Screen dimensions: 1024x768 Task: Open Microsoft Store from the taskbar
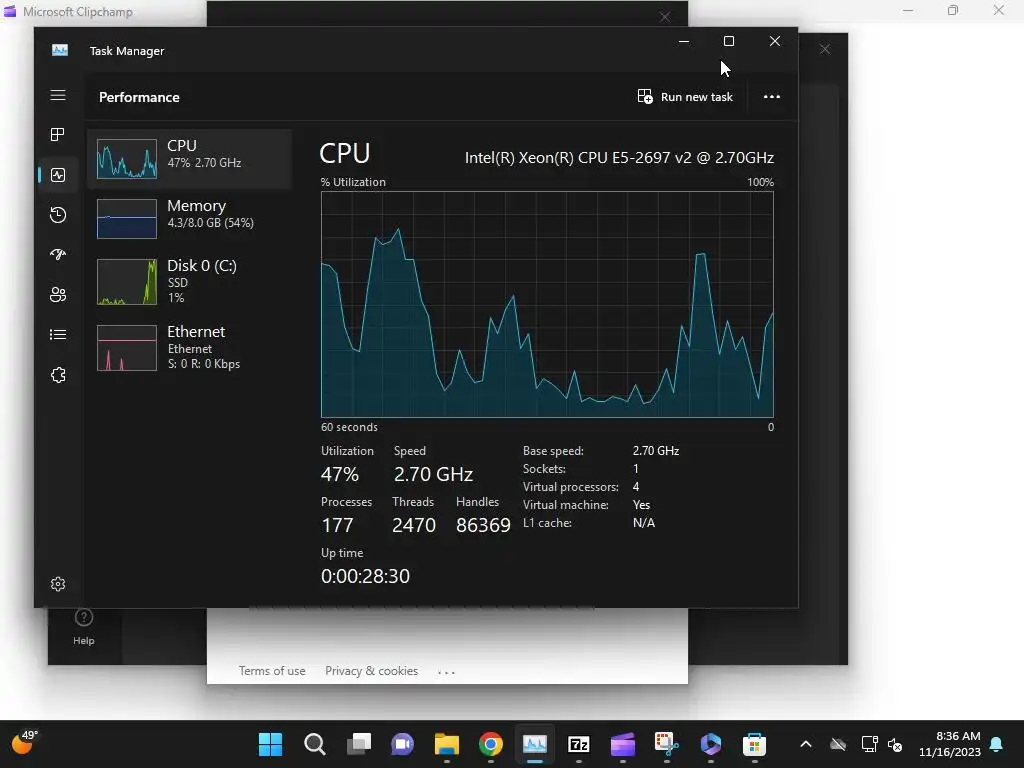pos(754,744)
